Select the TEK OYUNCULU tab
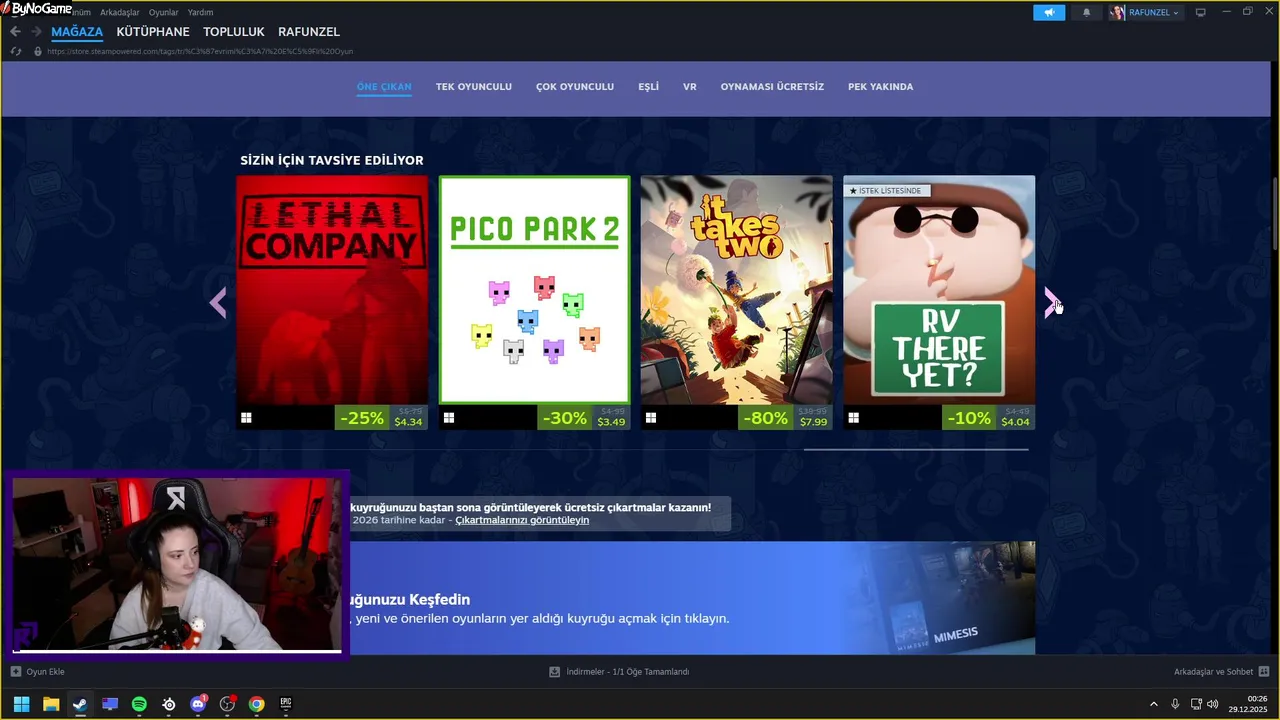Image resolution: width=1280 pixels, height=720 pixels. 474,87
